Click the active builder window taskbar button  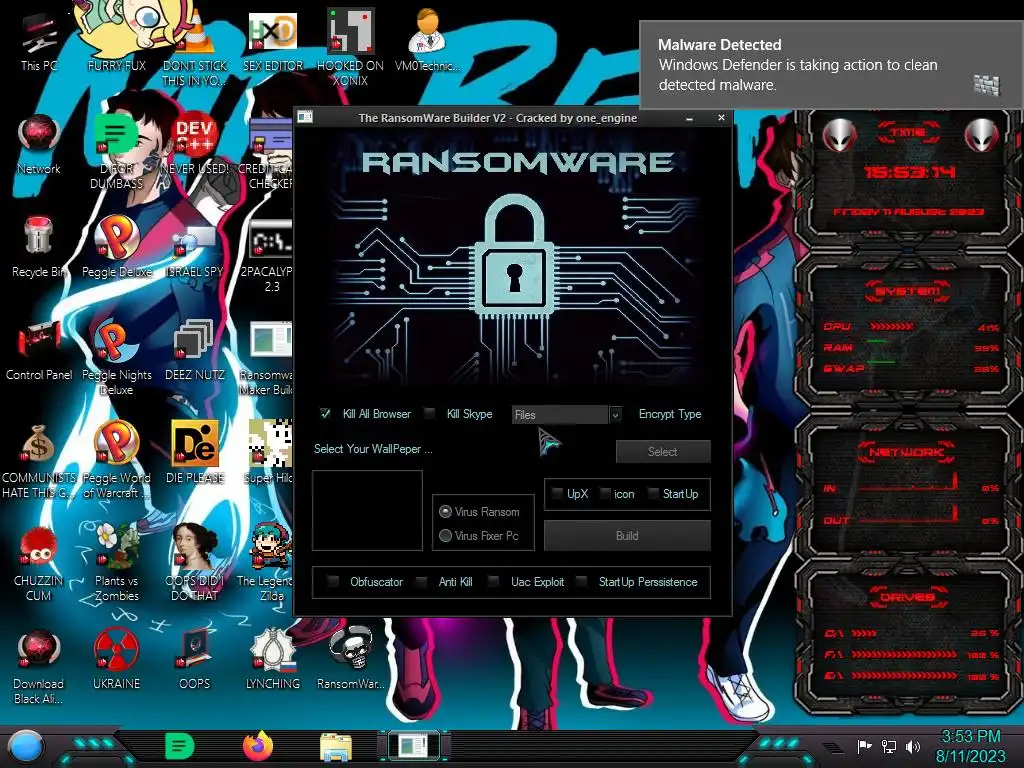(413, 746)
